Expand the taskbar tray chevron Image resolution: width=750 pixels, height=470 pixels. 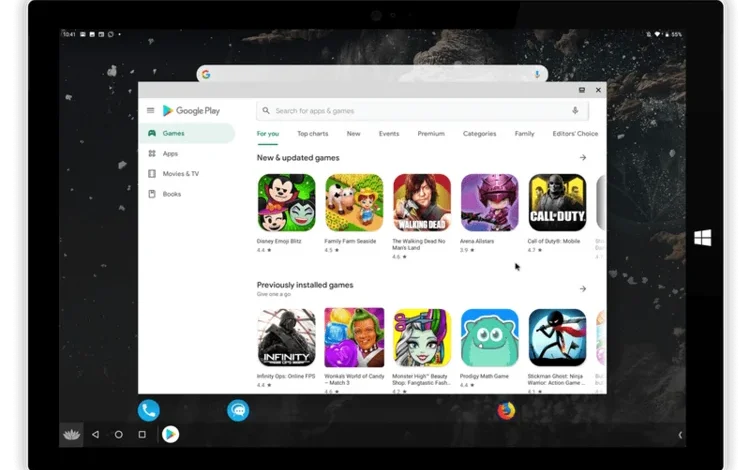click(x=680, y=435)
